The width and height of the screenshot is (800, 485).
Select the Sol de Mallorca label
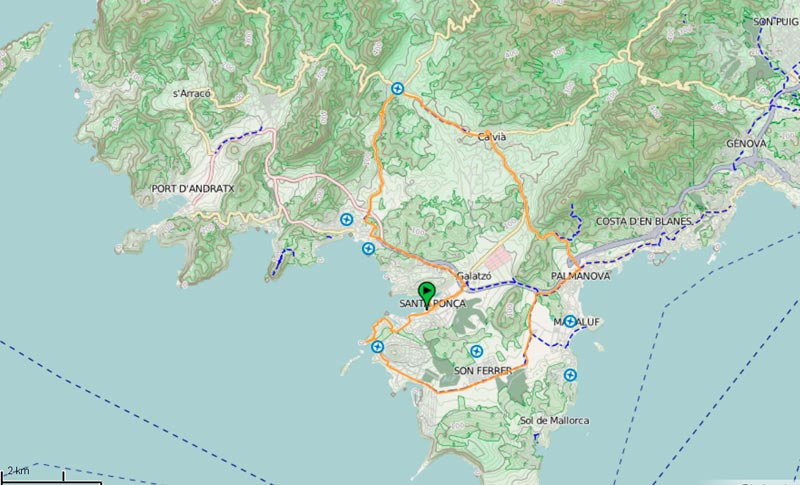point(555,420)
